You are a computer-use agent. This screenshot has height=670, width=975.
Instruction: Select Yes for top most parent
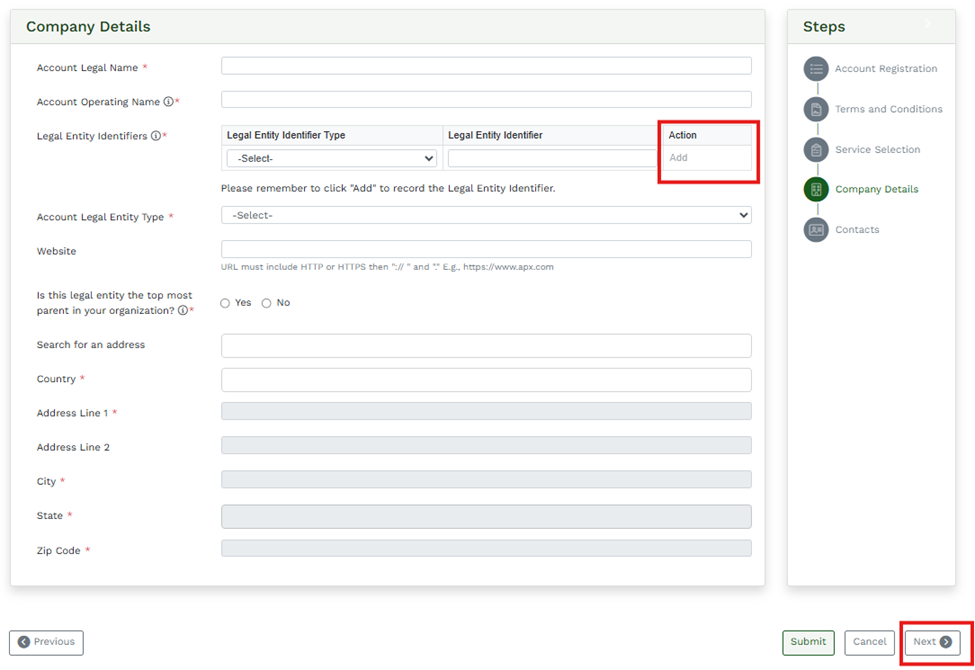tap(225, 303)
